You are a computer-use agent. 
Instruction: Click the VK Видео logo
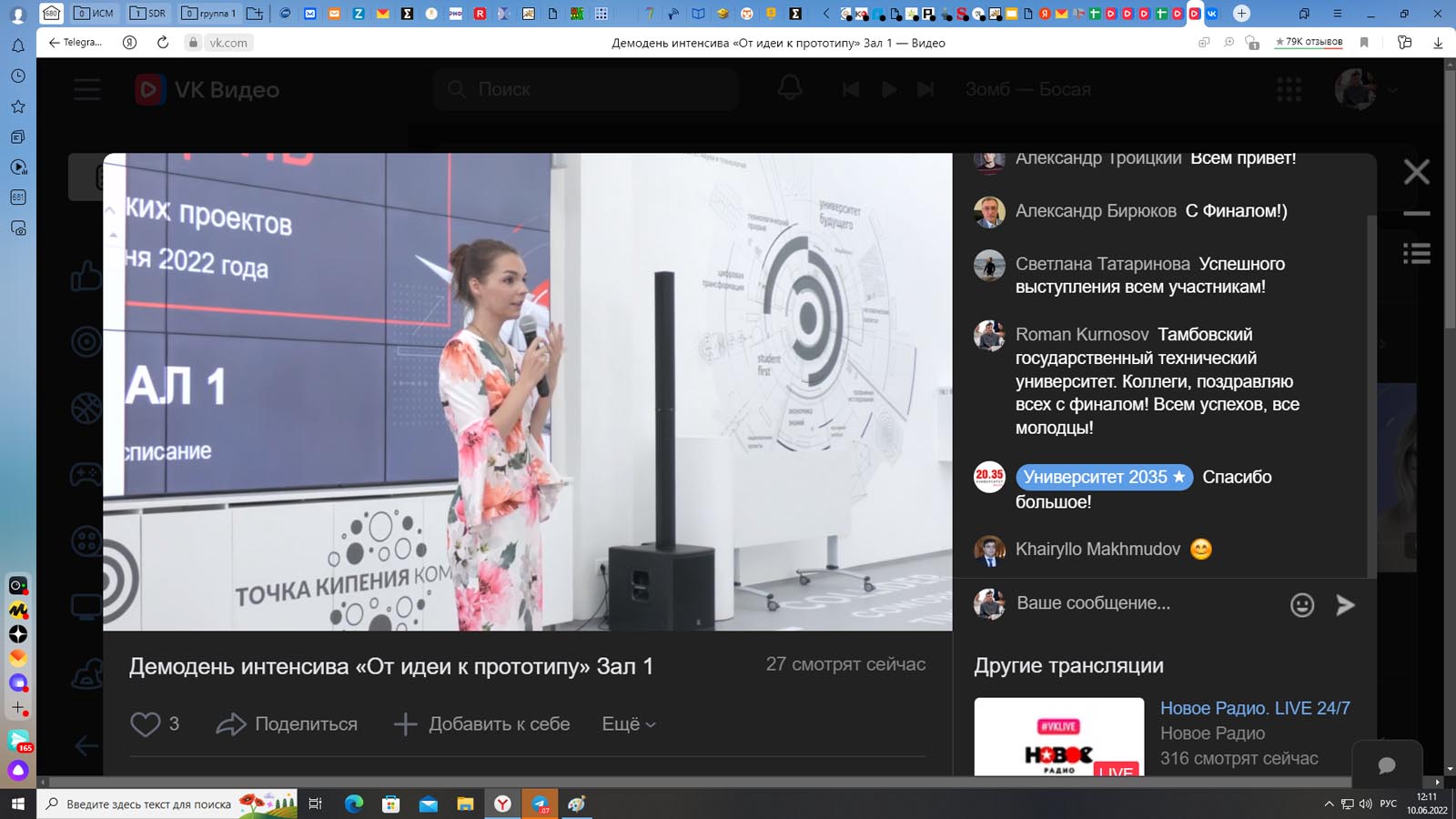[207, 89]
